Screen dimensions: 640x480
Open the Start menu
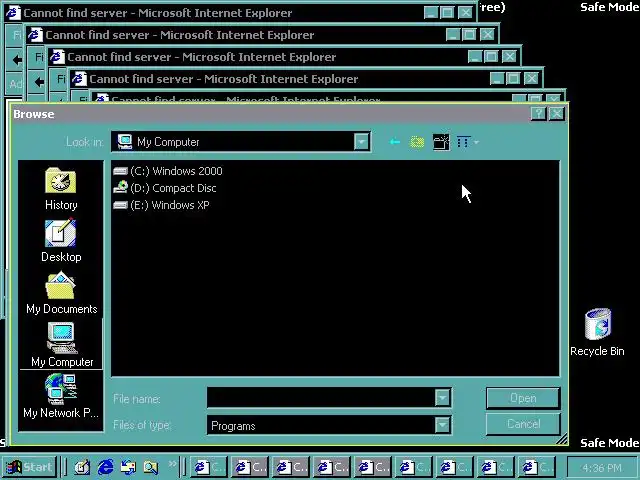(29, 467)
